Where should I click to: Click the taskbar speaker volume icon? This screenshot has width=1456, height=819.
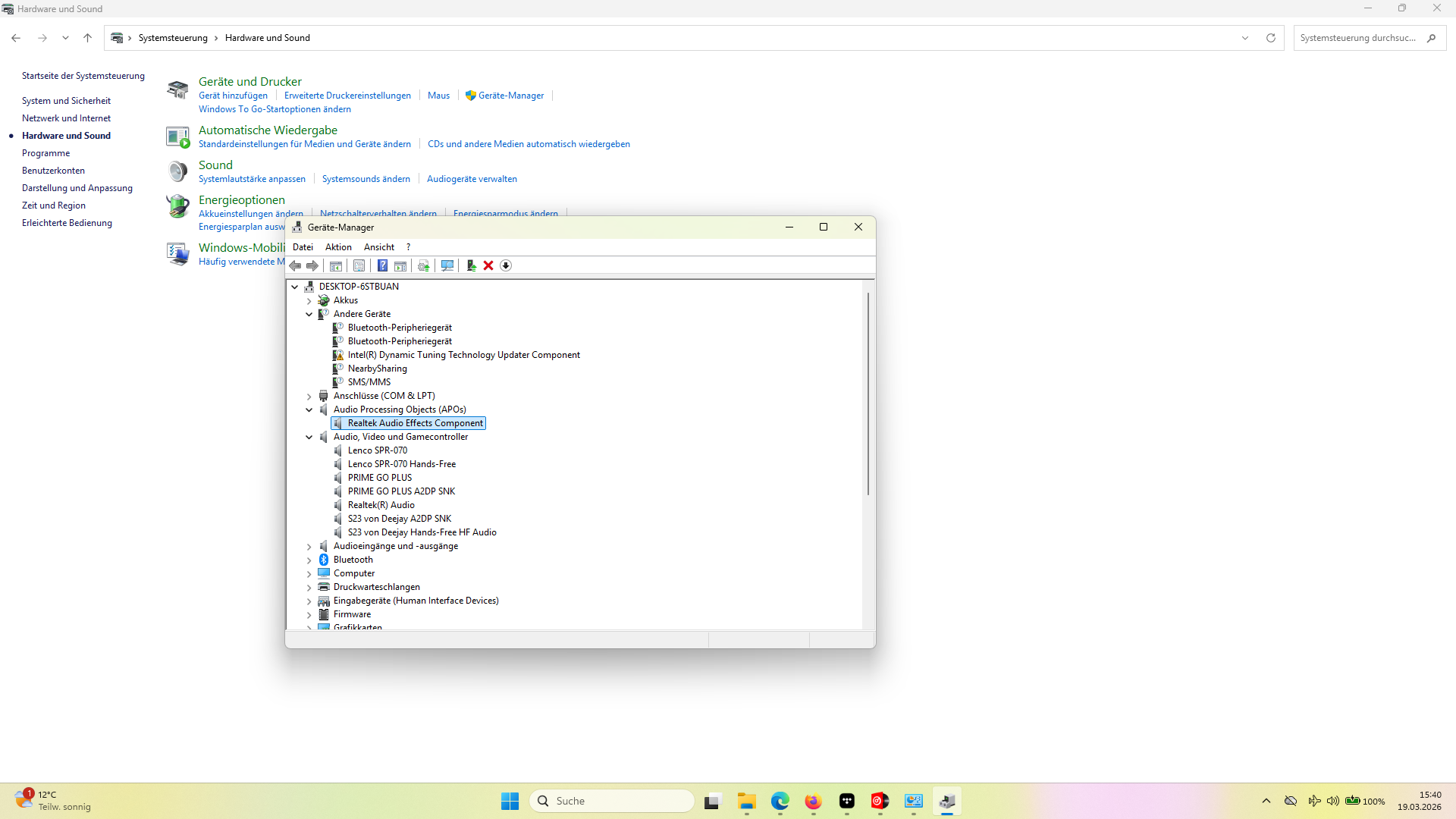point(1332,801)
